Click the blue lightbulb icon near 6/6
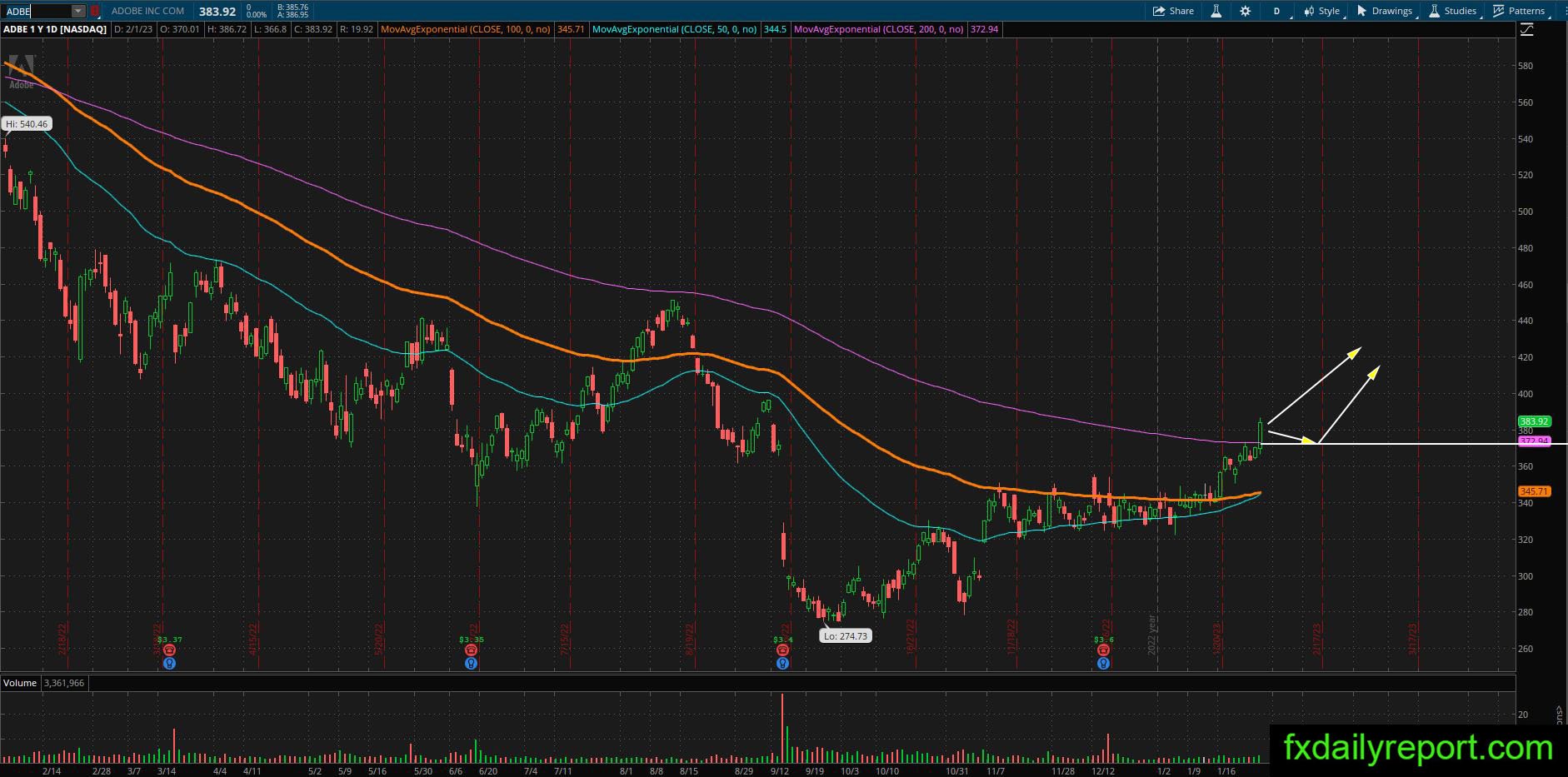 472,664
